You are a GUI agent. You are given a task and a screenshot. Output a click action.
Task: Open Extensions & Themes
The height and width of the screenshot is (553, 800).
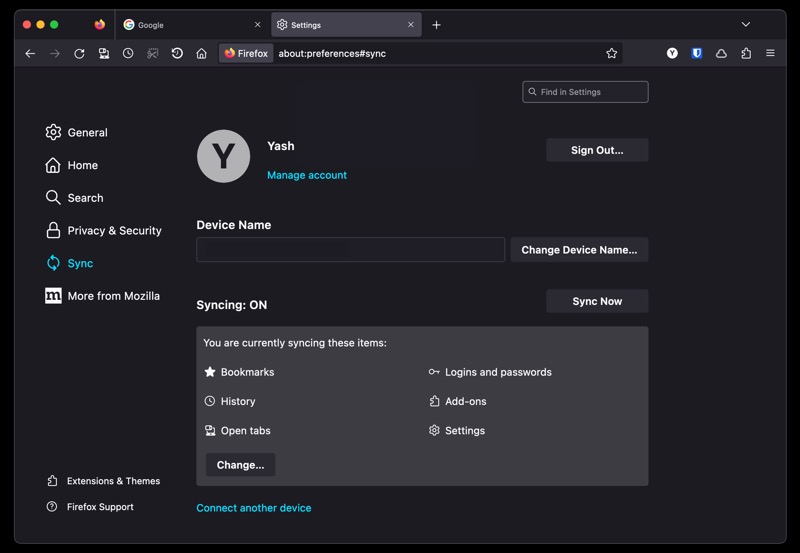click(104, 481)
